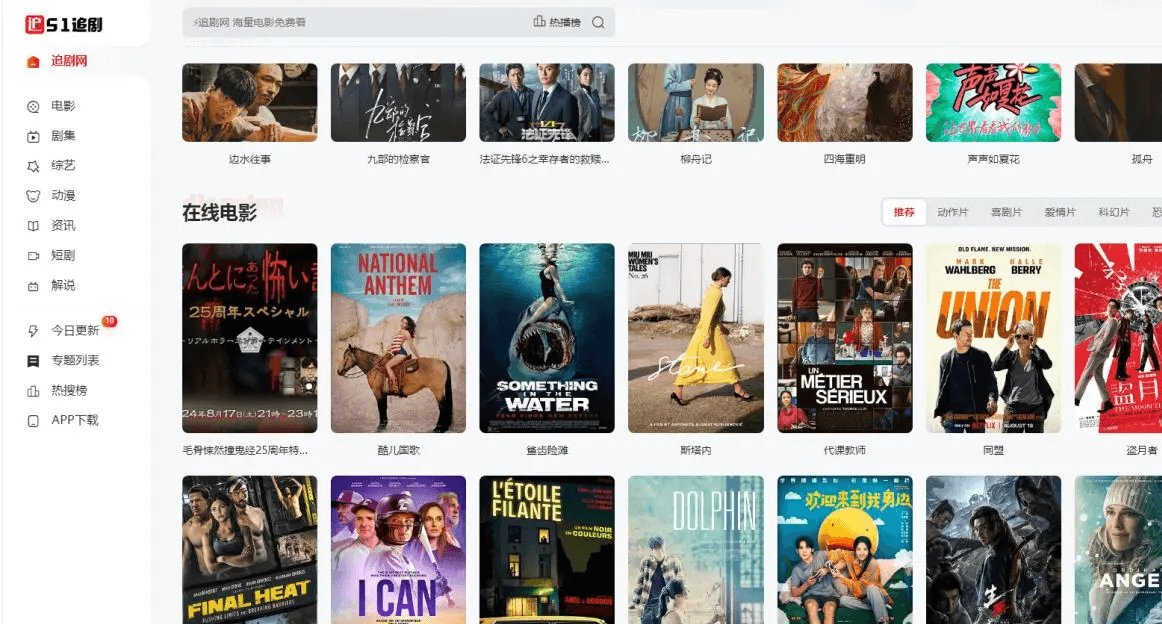This screenshot has width=1162, height=624.
Task: Open the I Can poster
Action: pos(399,550)
